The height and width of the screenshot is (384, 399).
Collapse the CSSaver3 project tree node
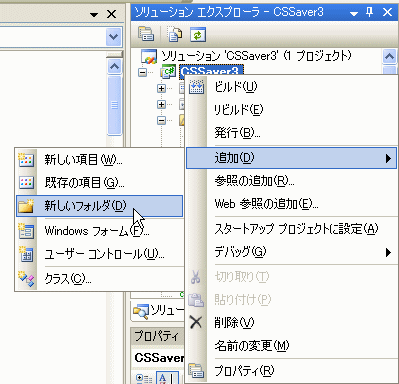pyautogui.click(x=142, y=72)
